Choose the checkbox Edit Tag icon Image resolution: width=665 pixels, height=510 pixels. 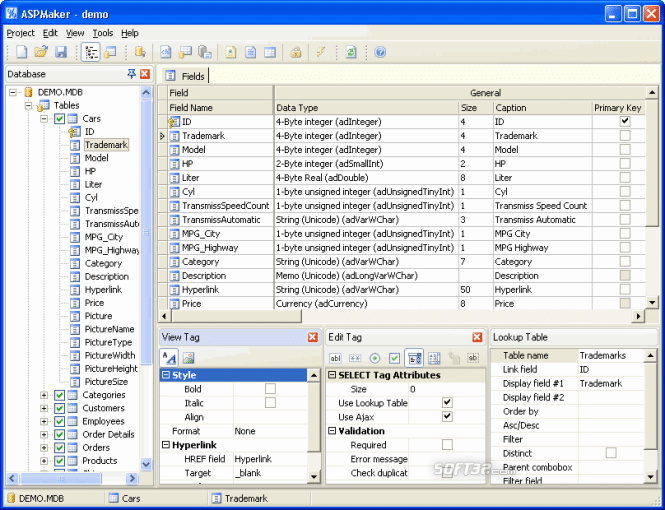coord(394,358)
